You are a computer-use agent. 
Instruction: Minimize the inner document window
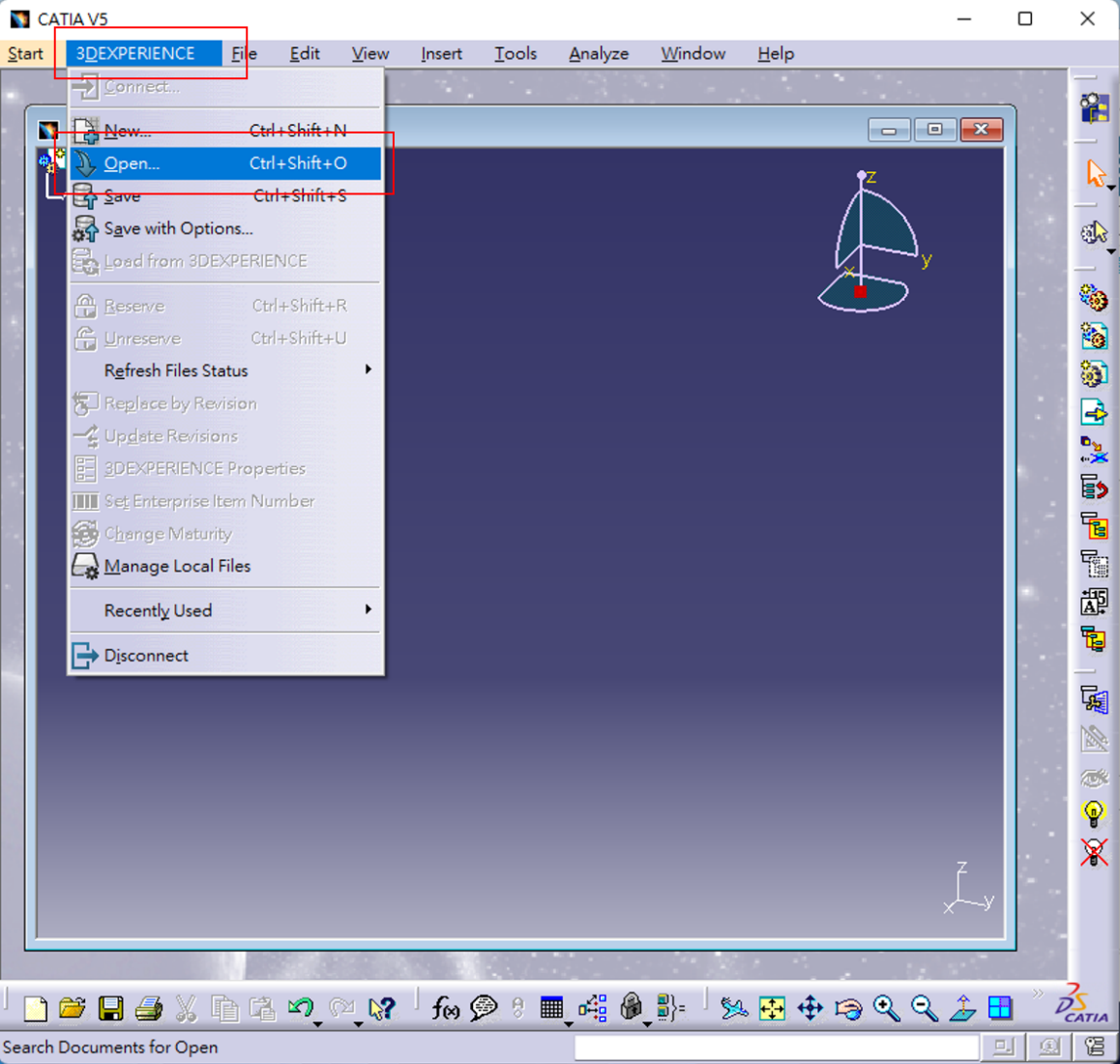889,130
